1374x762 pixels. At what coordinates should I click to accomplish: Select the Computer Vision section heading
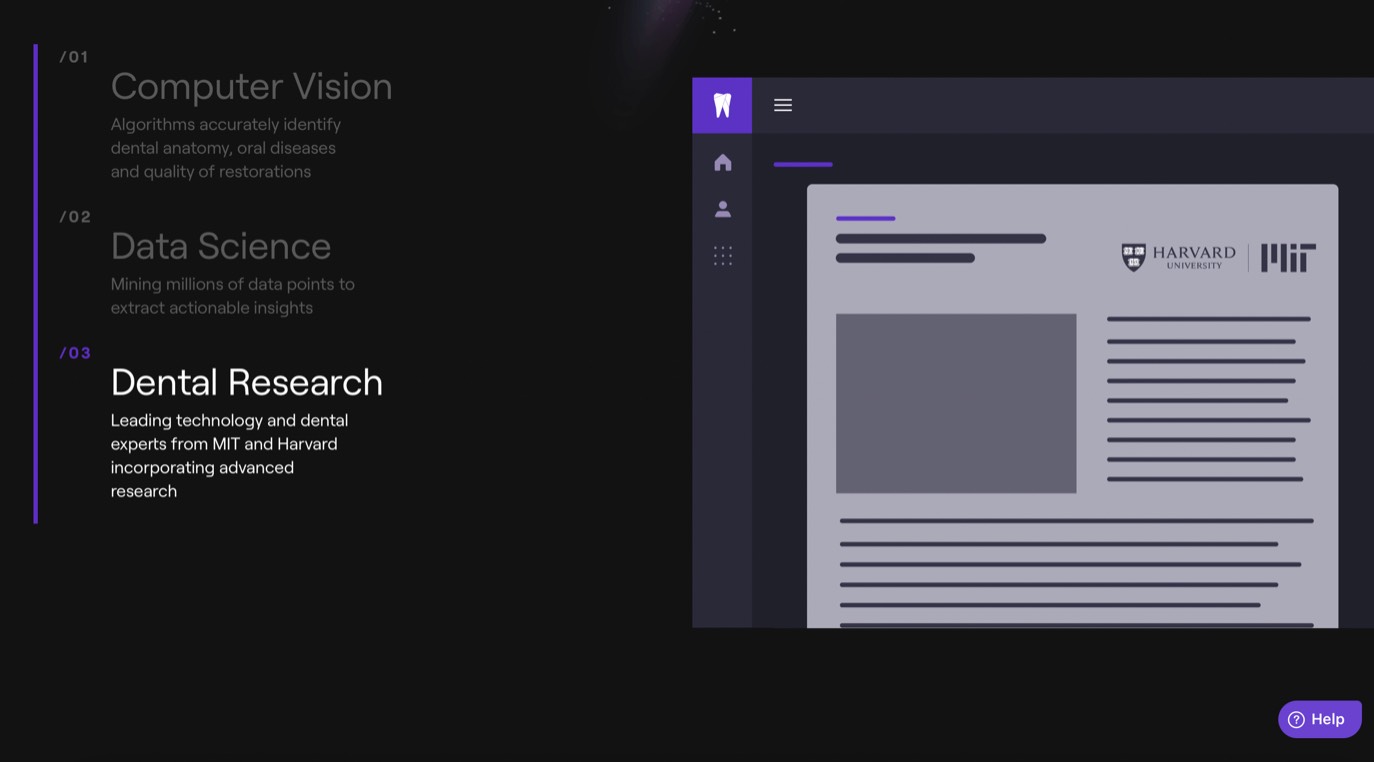coord(251,86)
